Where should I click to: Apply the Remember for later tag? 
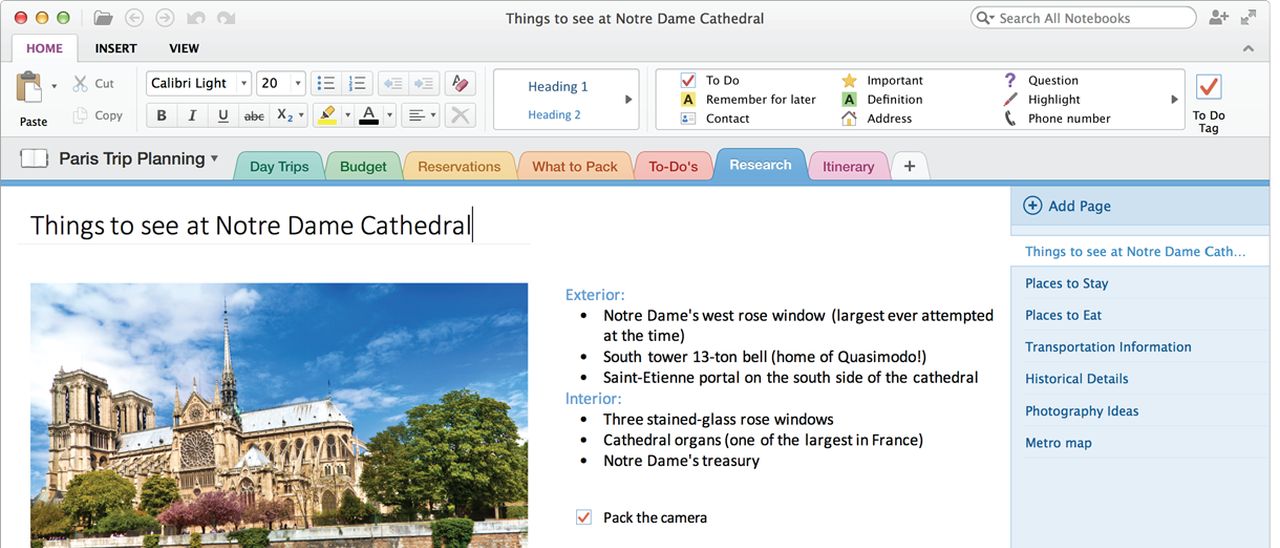click(748, 99)
